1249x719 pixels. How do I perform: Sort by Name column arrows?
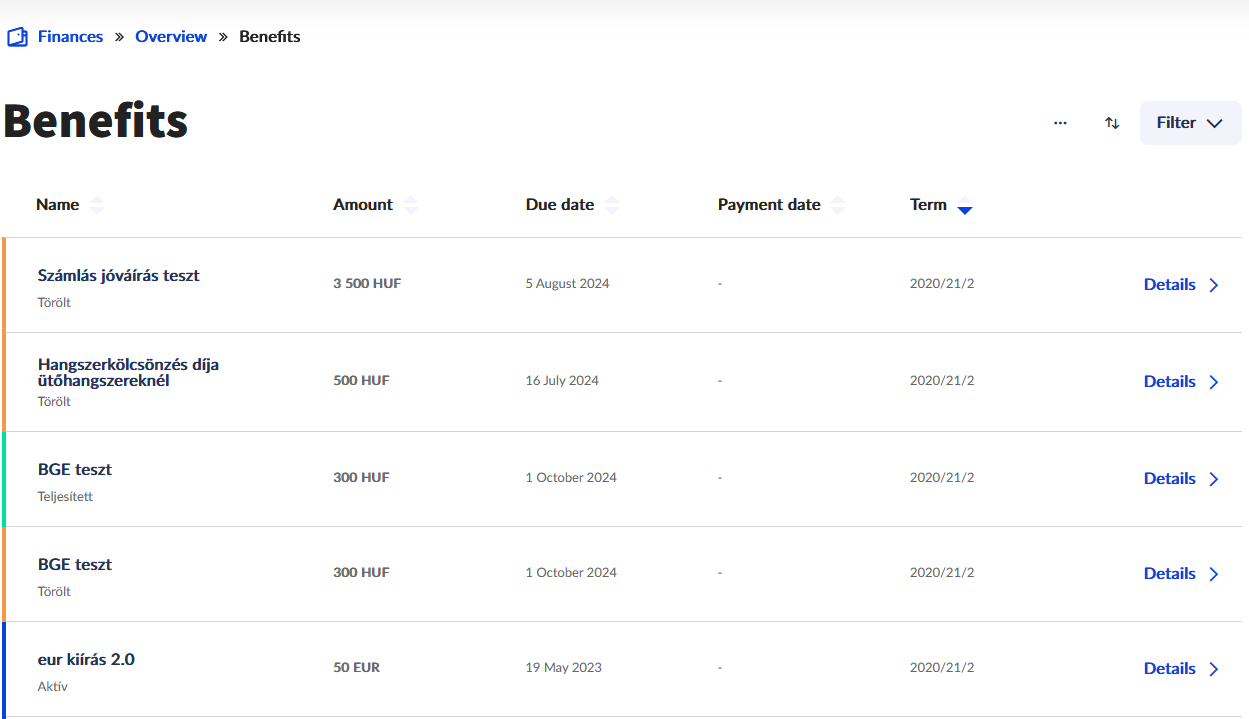coord(96,205)
